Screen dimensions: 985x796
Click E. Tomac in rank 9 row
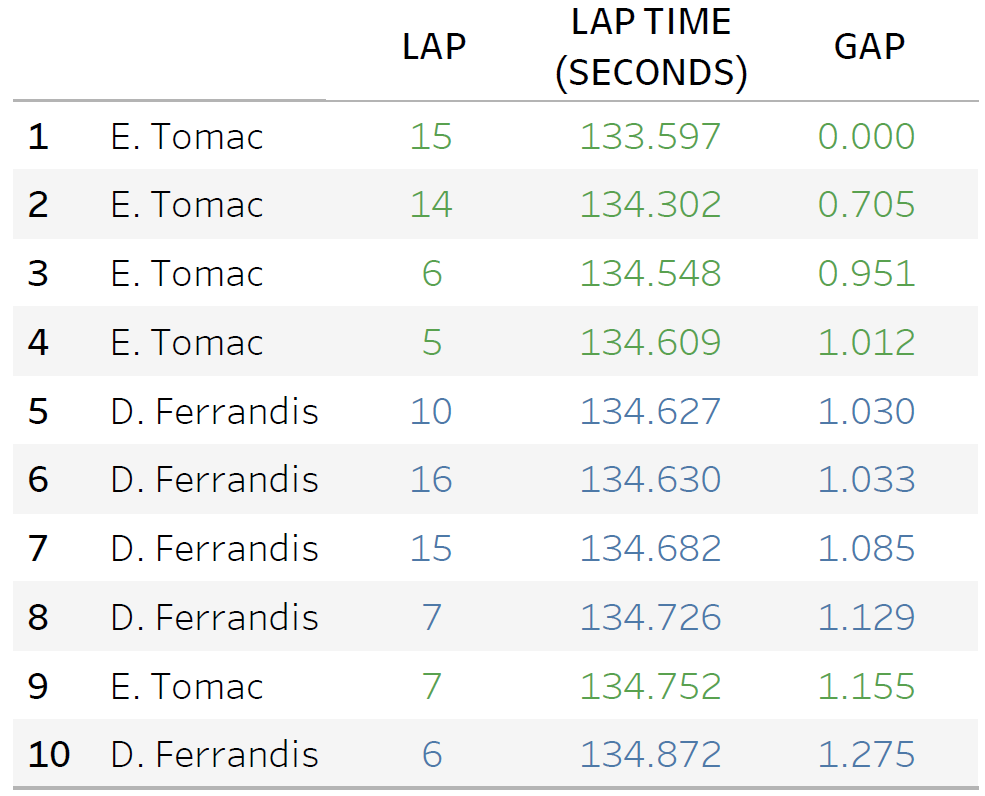coord(187,687)
